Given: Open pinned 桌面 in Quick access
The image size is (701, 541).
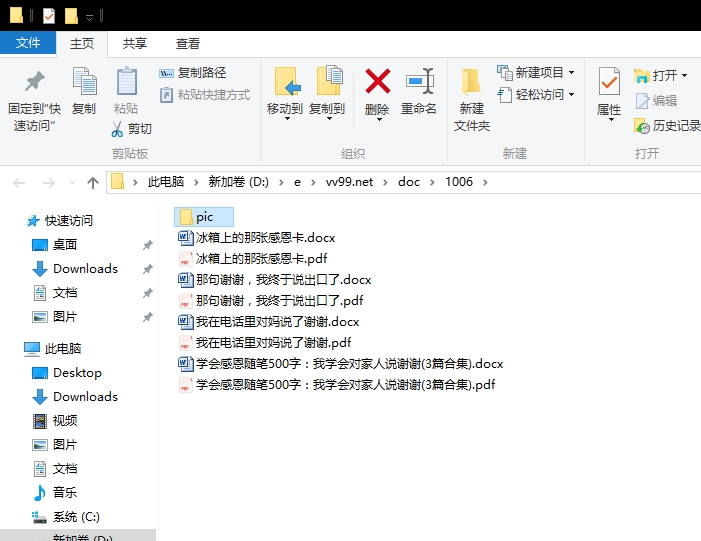Looking at the screenshot, I should (55, 245).
